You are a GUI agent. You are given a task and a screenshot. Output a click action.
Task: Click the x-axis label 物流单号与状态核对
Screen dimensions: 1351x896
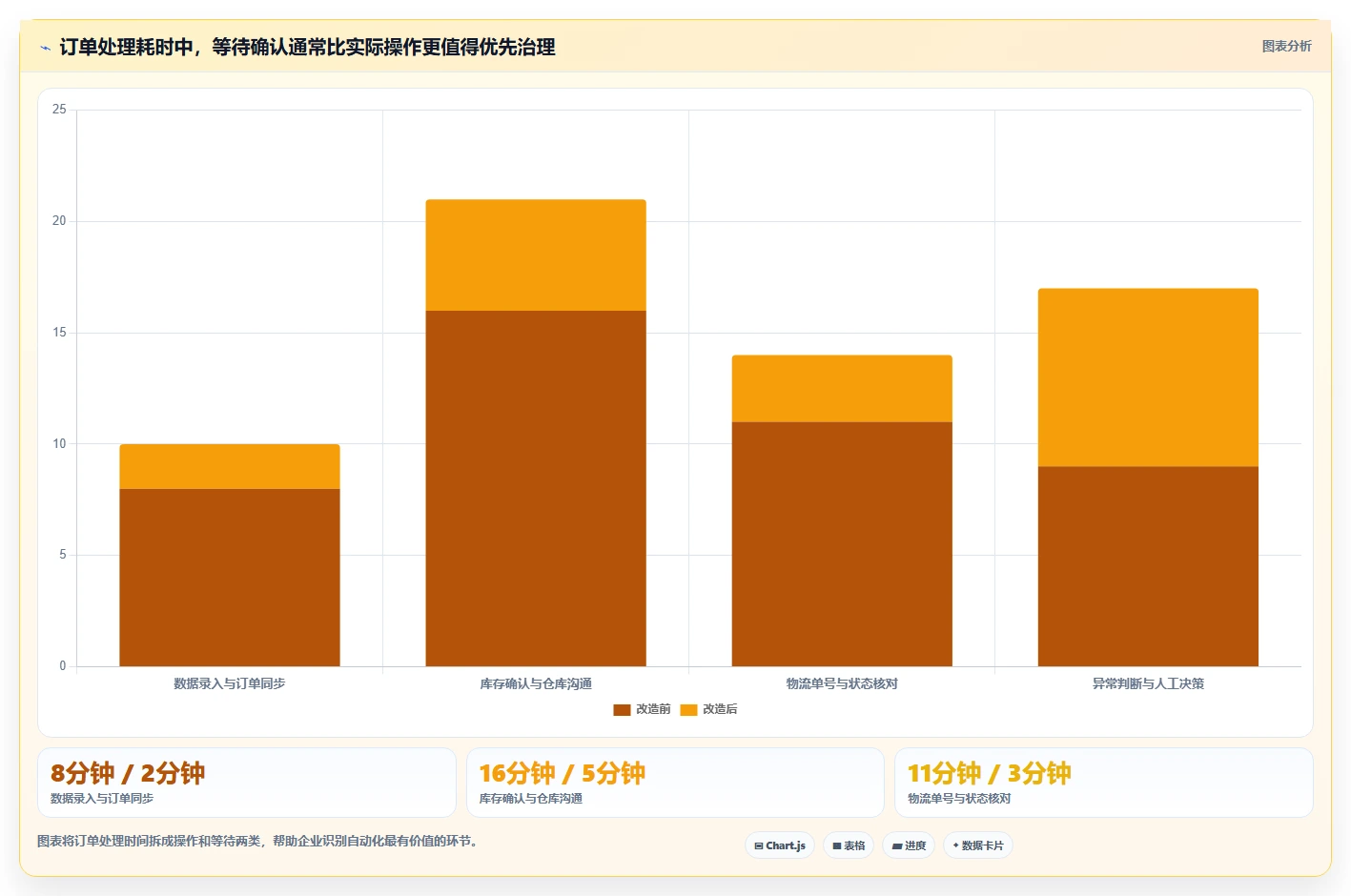[x=842, y=683]
